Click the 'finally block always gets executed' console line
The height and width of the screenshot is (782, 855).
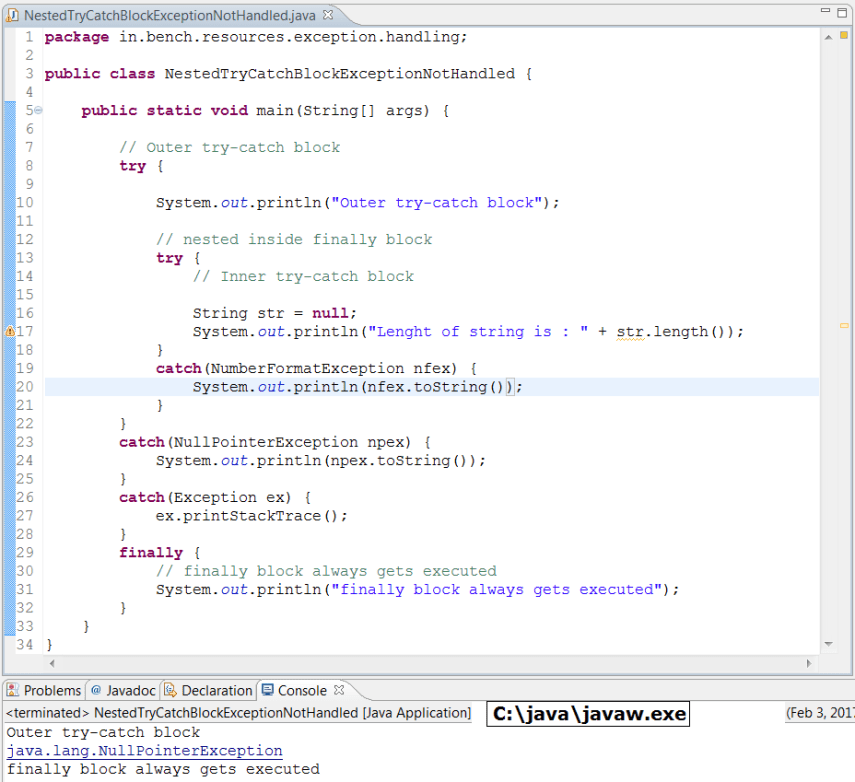point(163,769)
